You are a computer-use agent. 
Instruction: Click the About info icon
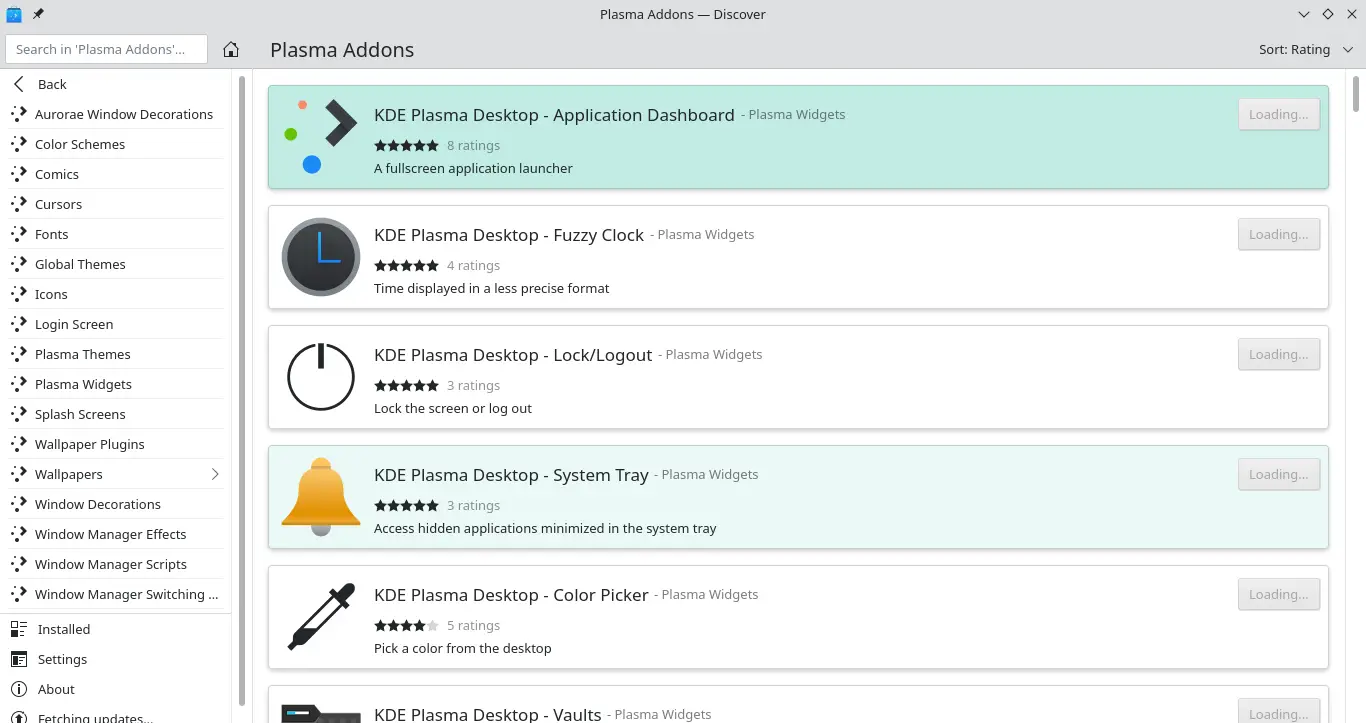(19, 689)
